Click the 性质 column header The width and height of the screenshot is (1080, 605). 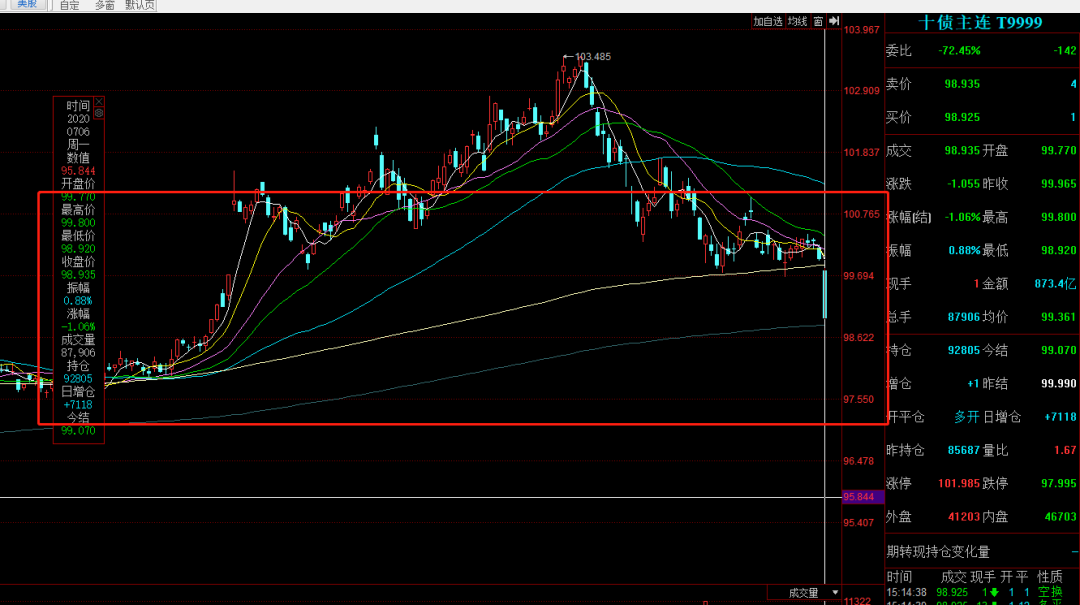1050,577
